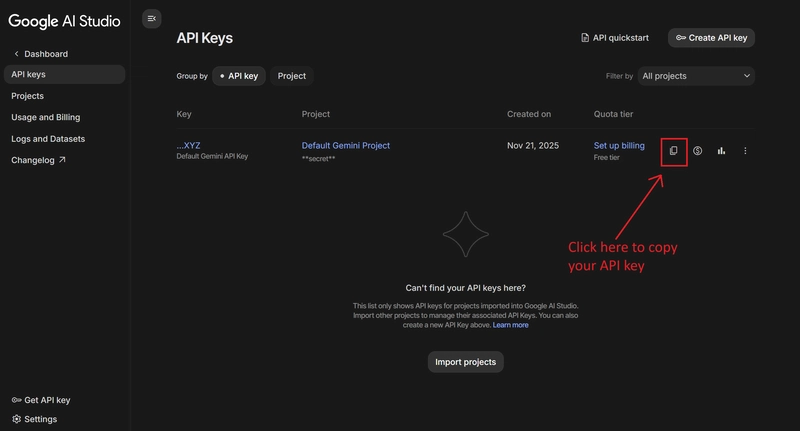Click the document icon beside API quickstart

click(585, 38)
